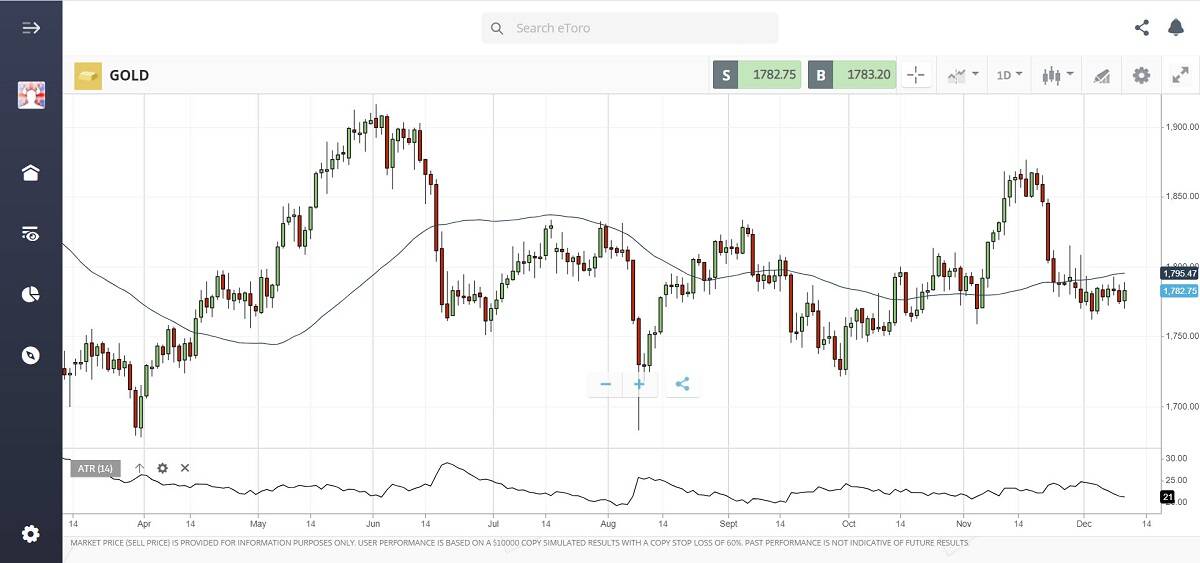This screenshot has height=563, width=1200.
Task: Click the GOLD instrument name
Action: click(x=129, y=75)
